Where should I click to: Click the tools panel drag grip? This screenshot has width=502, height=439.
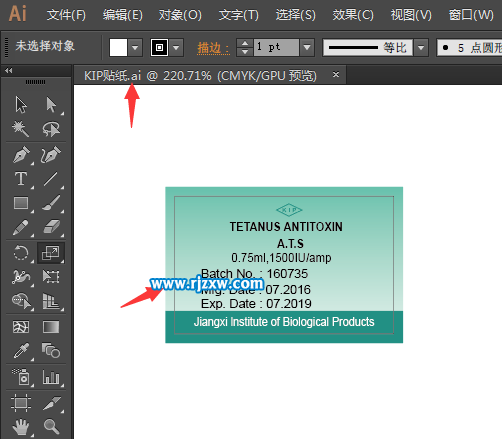point(35,82)
